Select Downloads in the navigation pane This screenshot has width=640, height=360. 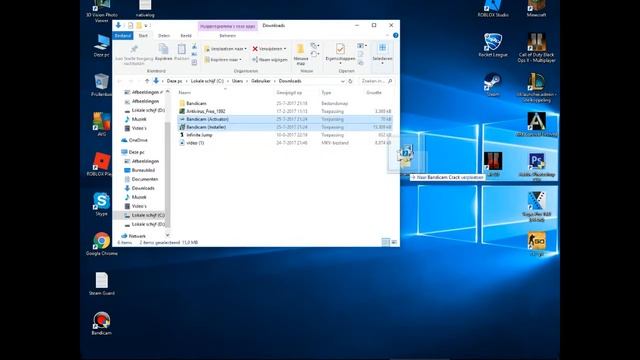click(143, 188)
